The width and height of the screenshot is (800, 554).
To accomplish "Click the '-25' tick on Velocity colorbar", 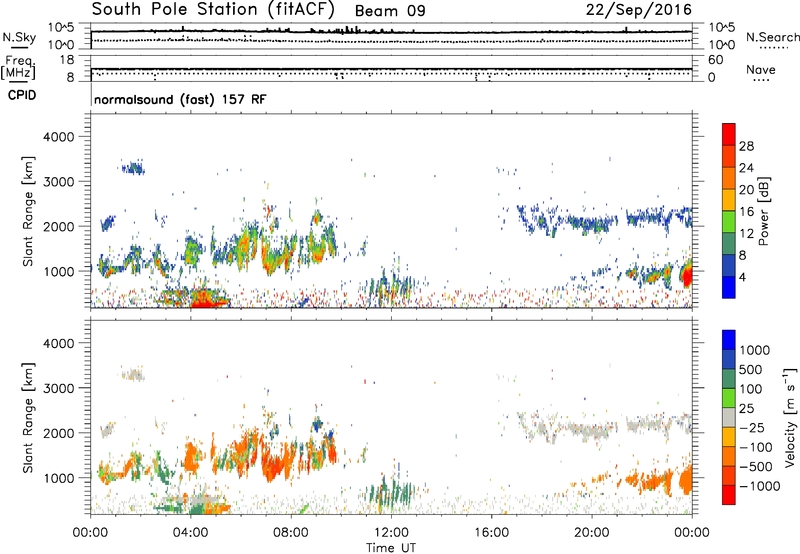I will (x=753, y=428).
